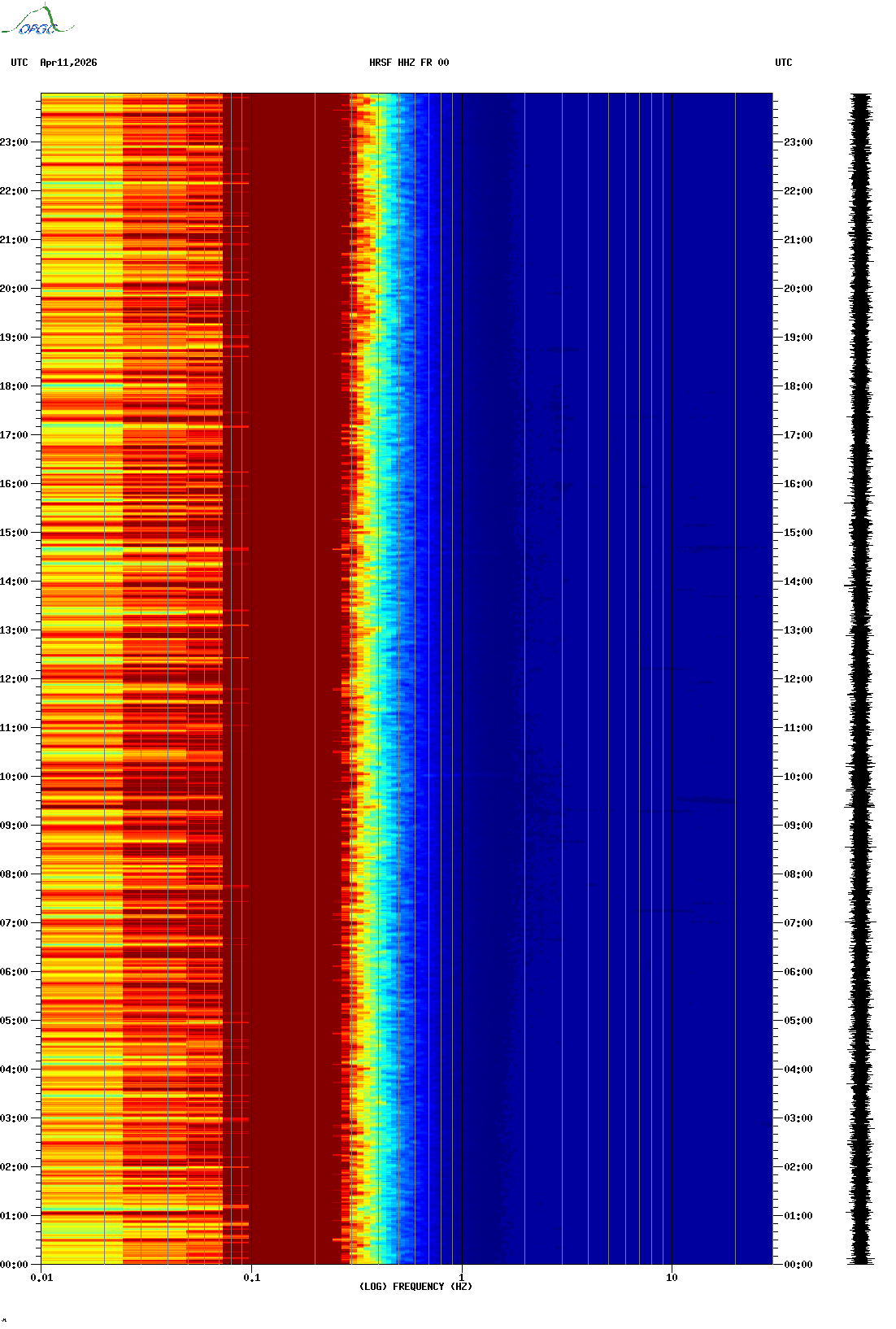Click the left 19:00 time label
Image resolution: width=896 pixels, height=1329 pixels.
coord(14,338)
